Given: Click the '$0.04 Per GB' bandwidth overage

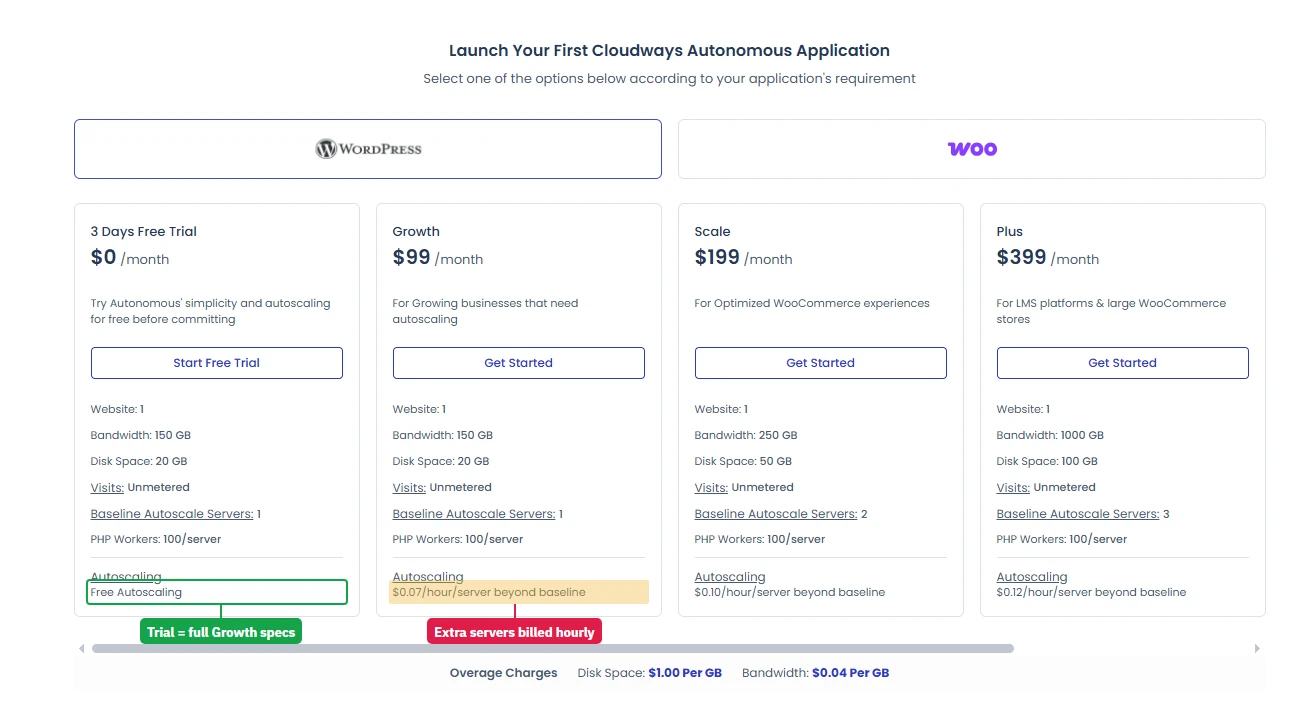Looking at the screenshot, I should tap(851, 673).
